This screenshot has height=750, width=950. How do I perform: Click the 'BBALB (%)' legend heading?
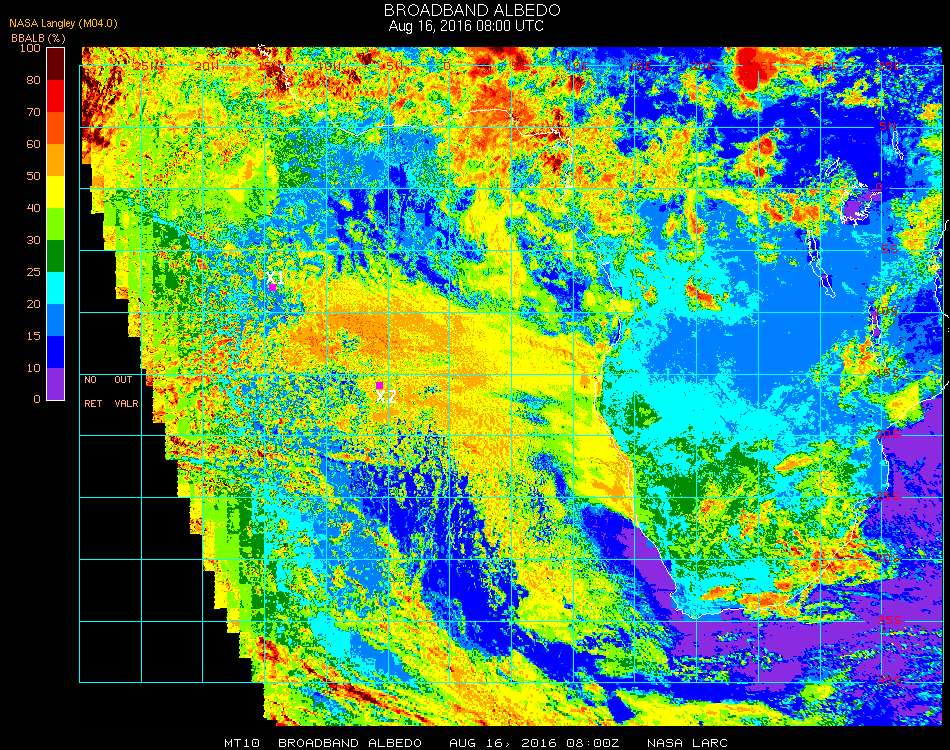tap(38, 38)
